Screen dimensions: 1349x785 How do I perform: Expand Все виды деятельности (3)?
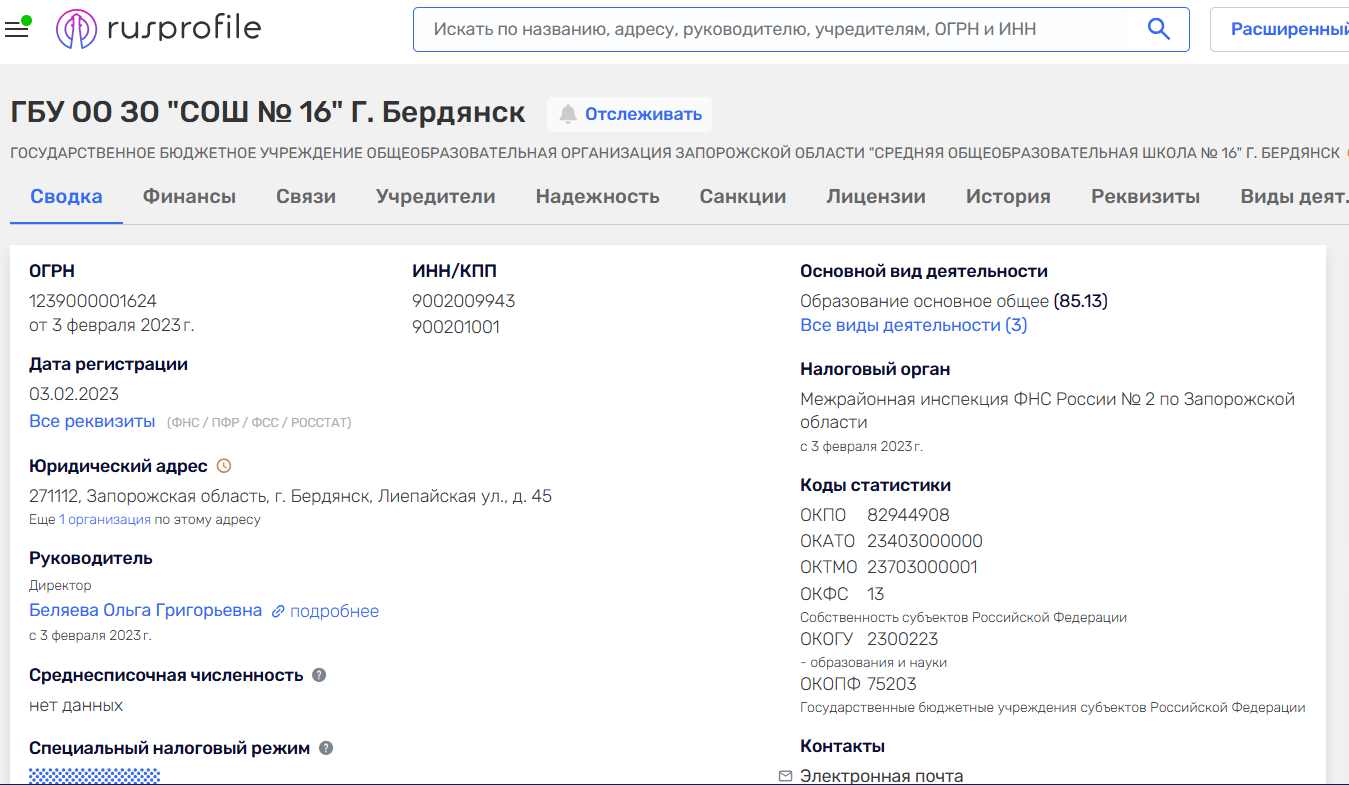click(x=913, y=325)
